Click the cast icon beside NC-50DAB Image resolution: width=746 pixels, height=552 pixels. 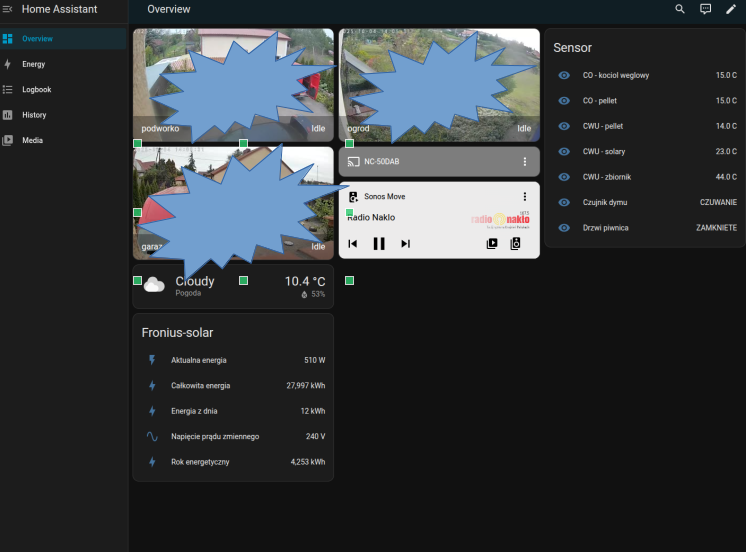353,162
